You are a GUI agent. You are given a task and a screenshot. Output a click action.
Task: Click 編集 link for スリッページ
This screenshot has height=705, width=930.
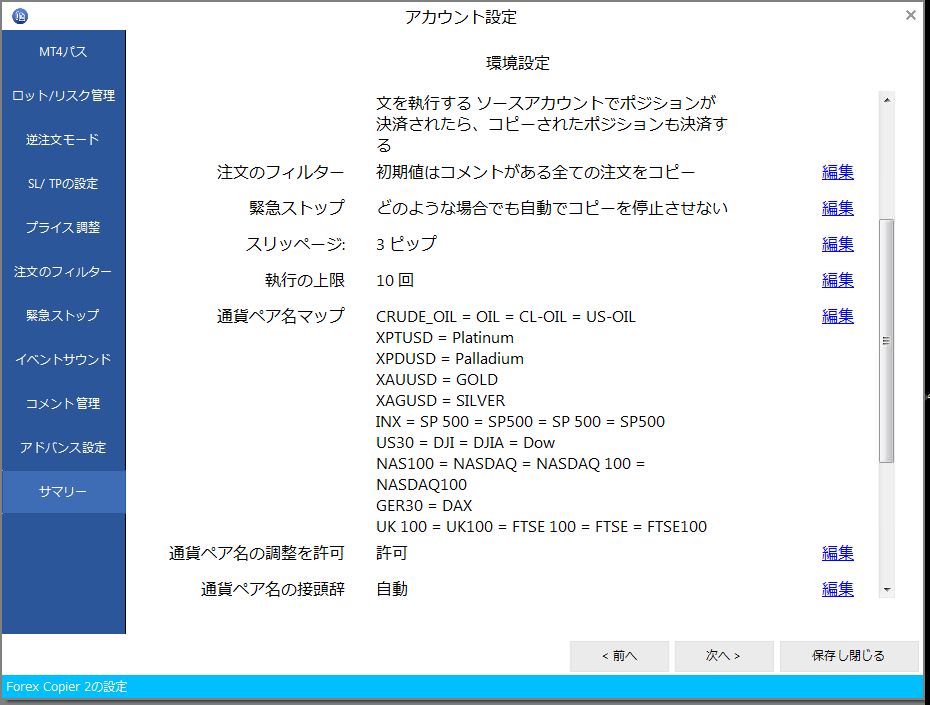pyautogui.click(x=837, y=244)
